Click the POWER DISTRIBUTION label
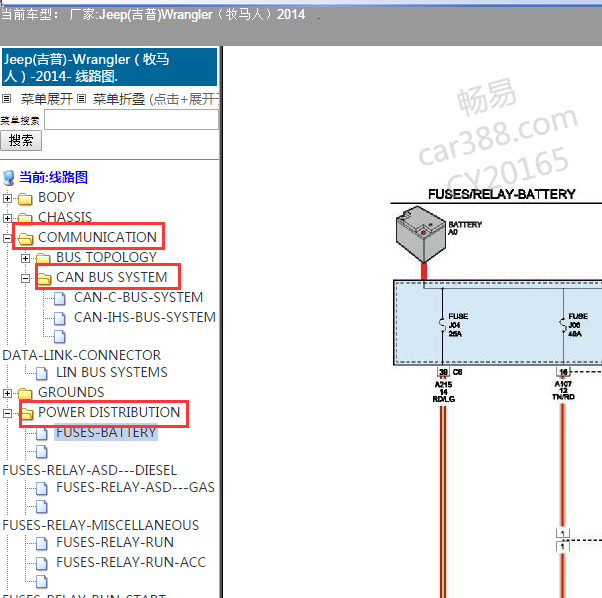This screenshot has width=602, height=598. [109, 412]
